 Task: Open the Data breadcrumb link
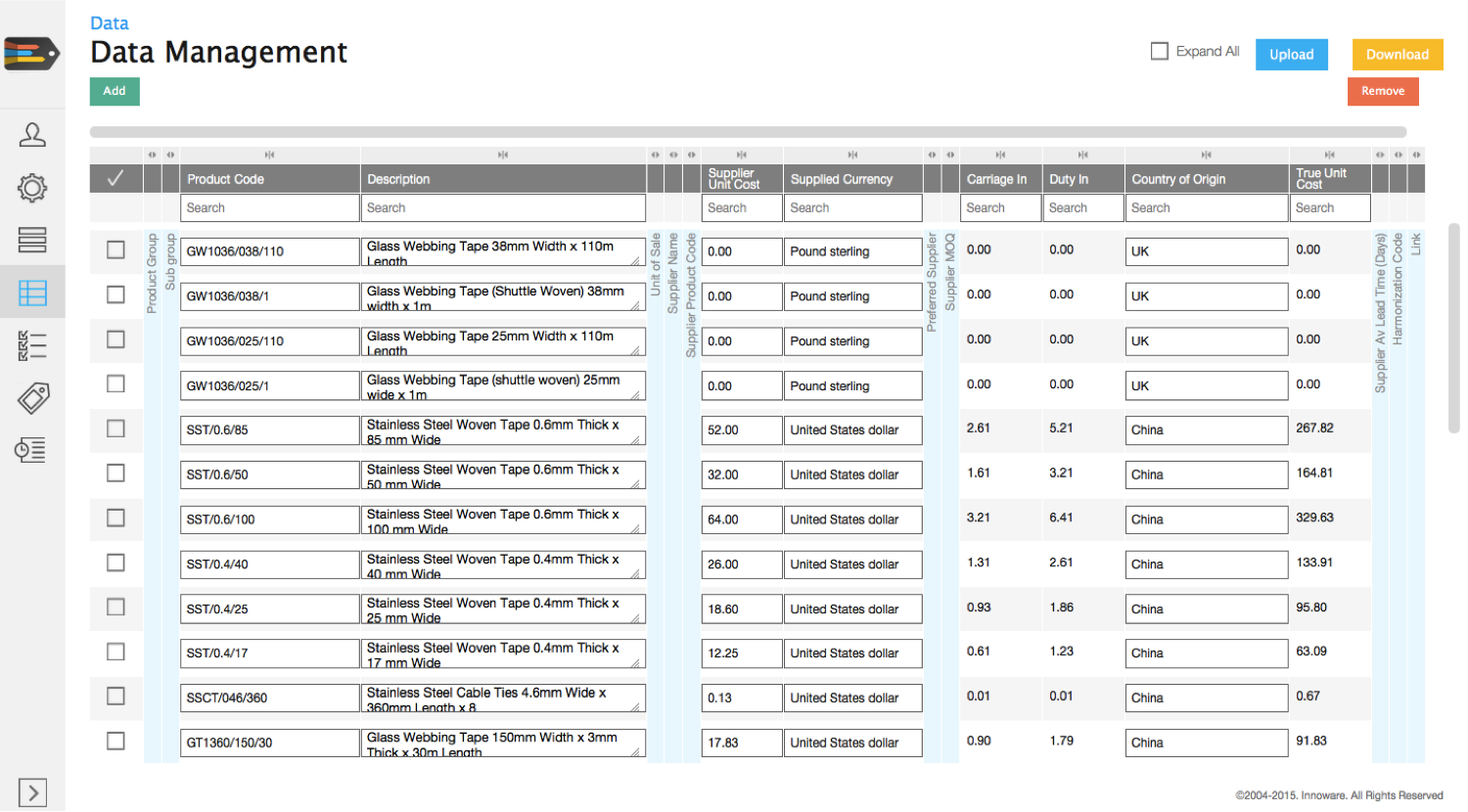(x=109, y=23)
